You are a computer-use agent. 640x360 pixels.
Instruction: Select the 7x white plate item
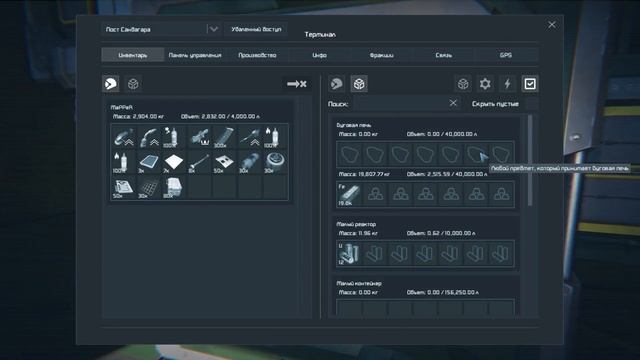click(x=174, y=162)
